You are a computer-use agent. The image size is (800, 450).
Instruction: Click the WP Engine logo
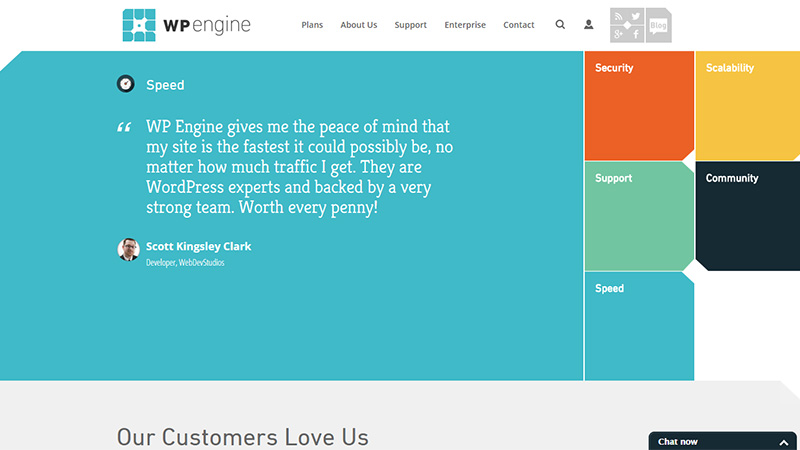click(187, 25)
